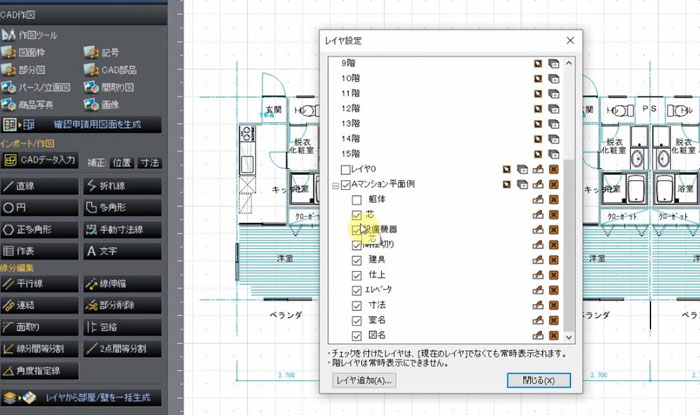Open the 作図ツール drawing tools
Viewport: 700px width, 415px height.
[29, 35]
